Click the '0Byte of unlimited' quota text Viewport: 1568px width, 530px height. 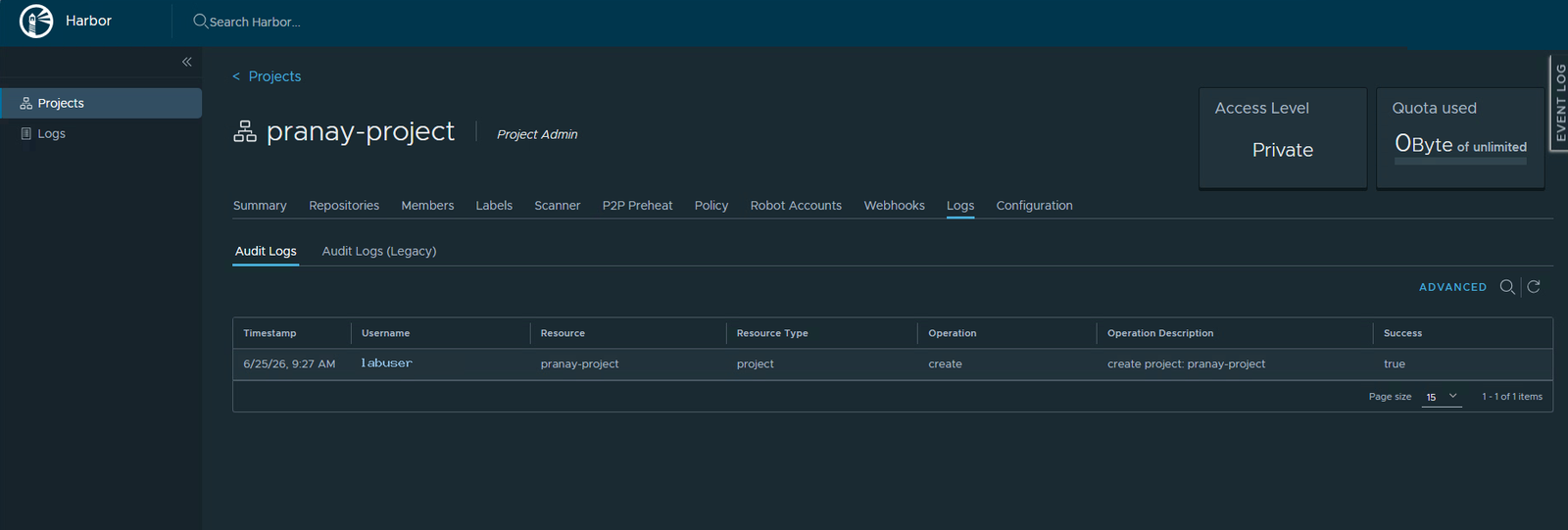coord(1460,144)
